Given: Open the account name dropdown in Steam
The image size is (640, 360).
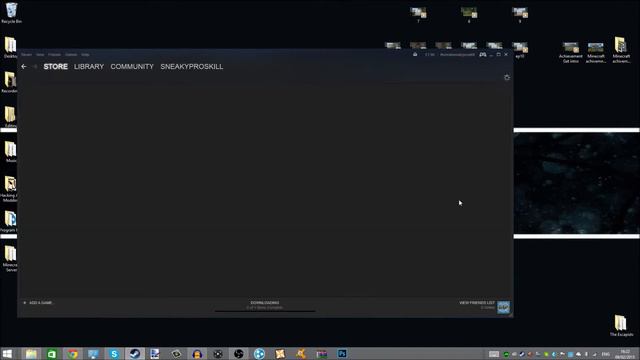Looking at the screenshot, I should tap(457, 54).
